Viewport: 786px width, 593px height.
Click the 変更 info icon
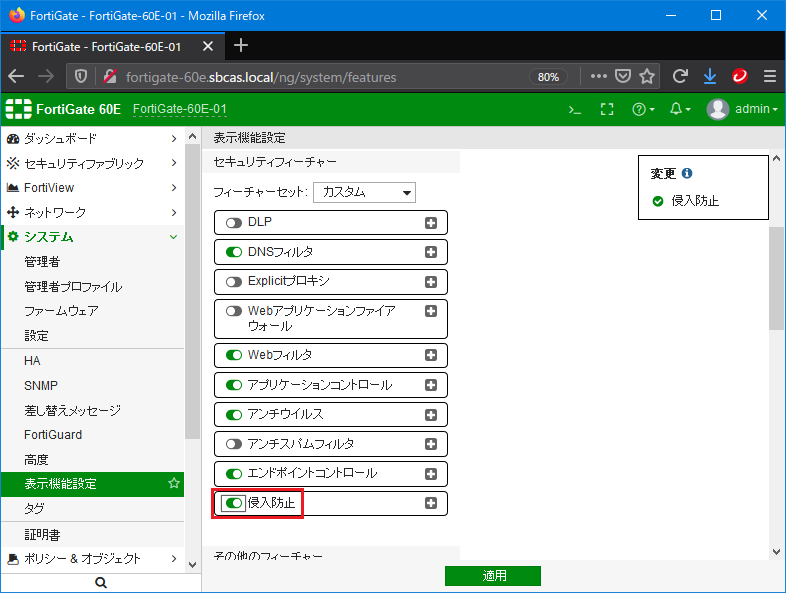click(x=687, y=173)
